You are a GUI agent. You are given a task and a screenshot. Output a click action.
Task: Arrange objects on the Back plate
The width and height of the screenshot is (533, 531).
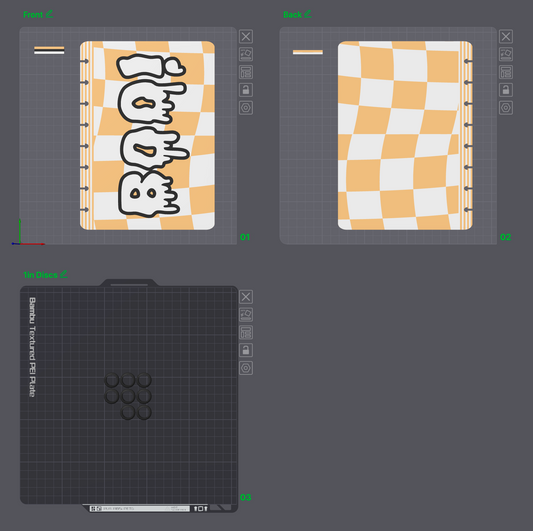point(506,72)
